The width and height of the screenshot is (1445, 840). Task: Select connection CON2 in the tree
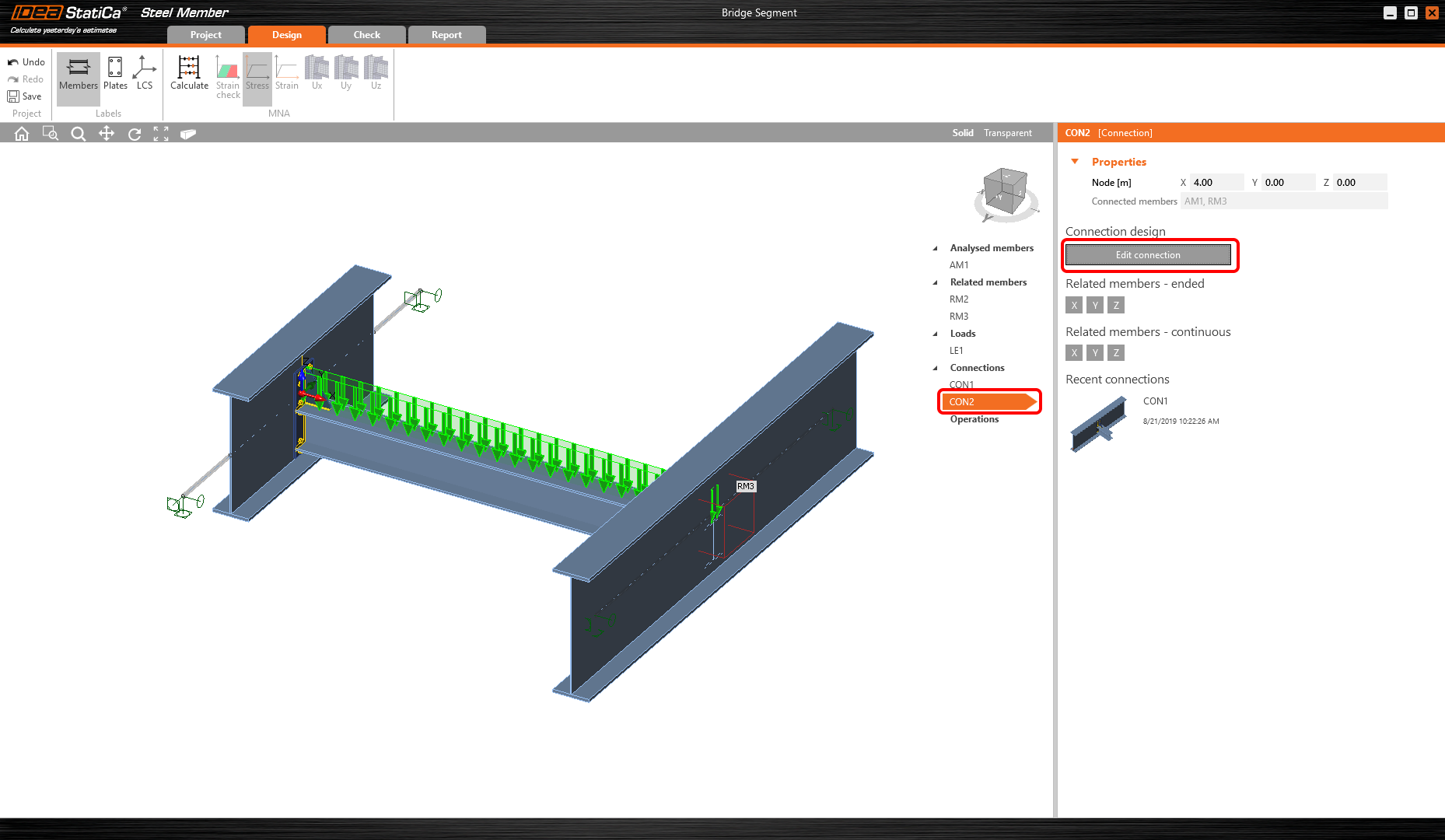989,402
